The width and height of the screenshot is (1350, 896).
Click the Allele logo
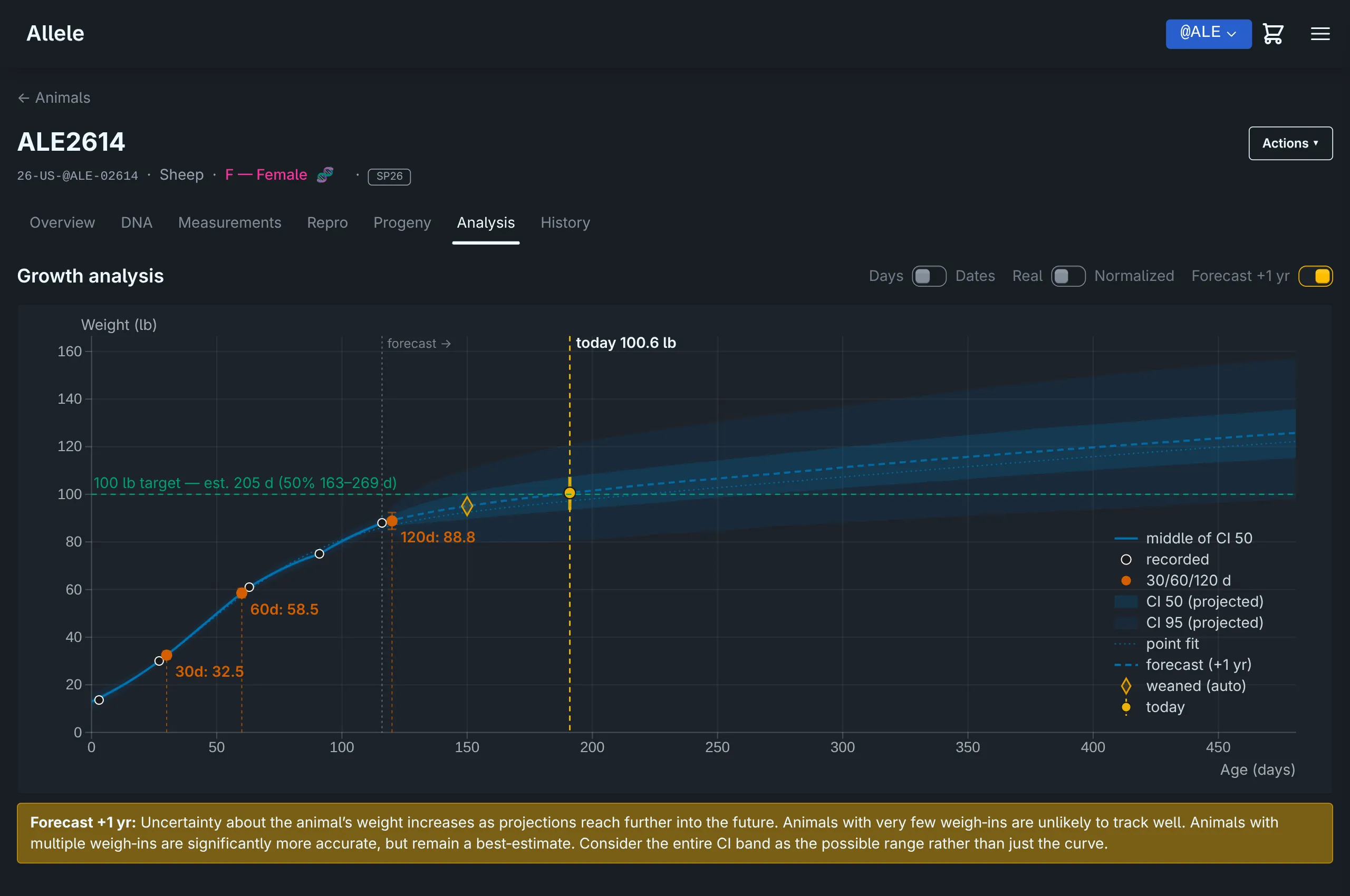coord(55,34)
